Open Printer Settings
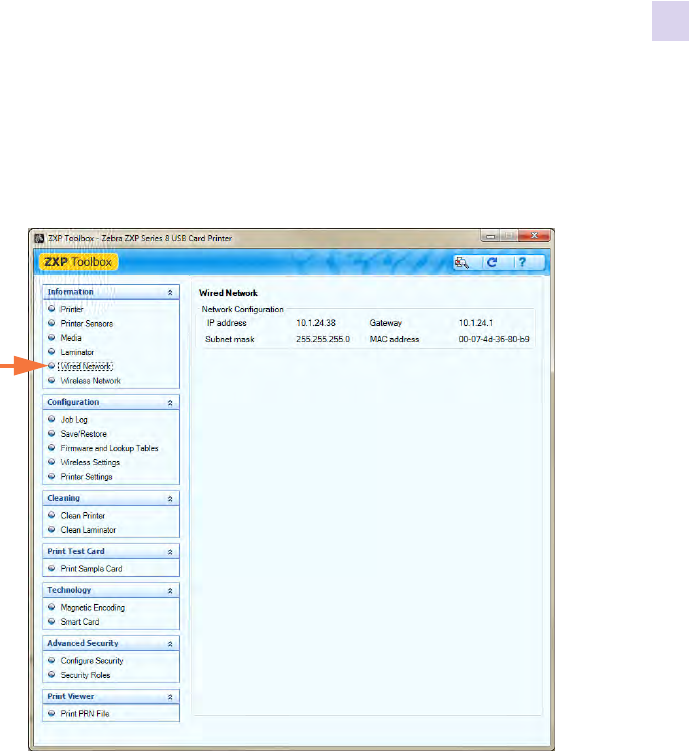 (86, 477)
